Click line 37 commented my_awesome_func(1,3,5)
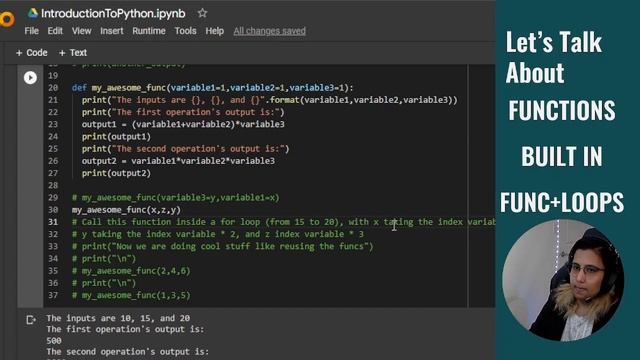This screenshot has height=360, width=640. (131, 296)
